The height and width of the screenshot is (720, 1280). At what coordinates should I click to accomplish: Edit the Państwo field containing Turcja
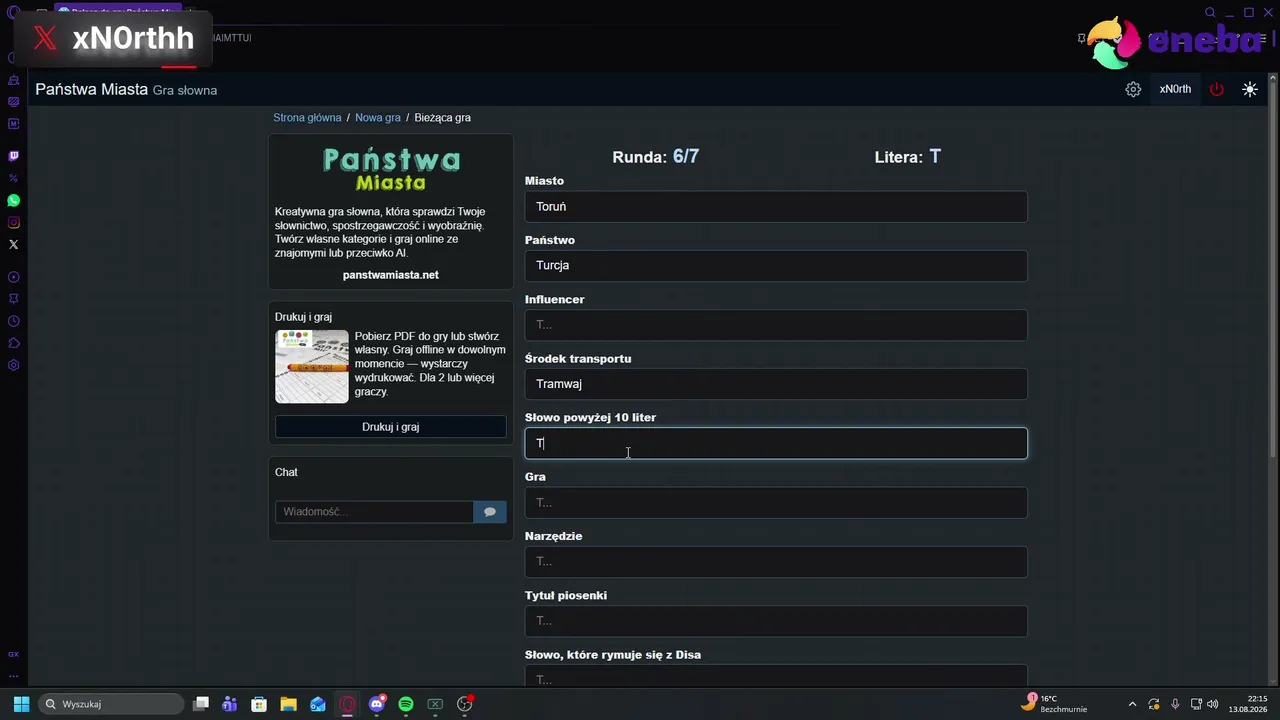pyautogui.click(x=776, y=266)
